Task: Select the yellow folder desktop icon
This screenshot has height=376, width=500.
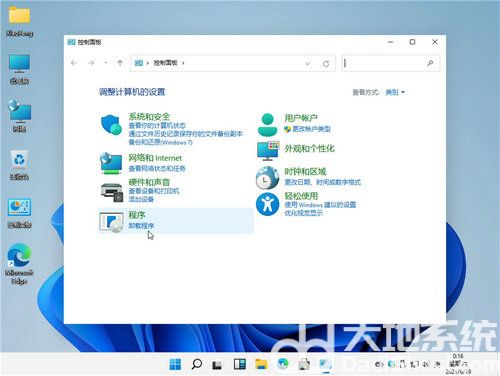Action: point(19,21)
